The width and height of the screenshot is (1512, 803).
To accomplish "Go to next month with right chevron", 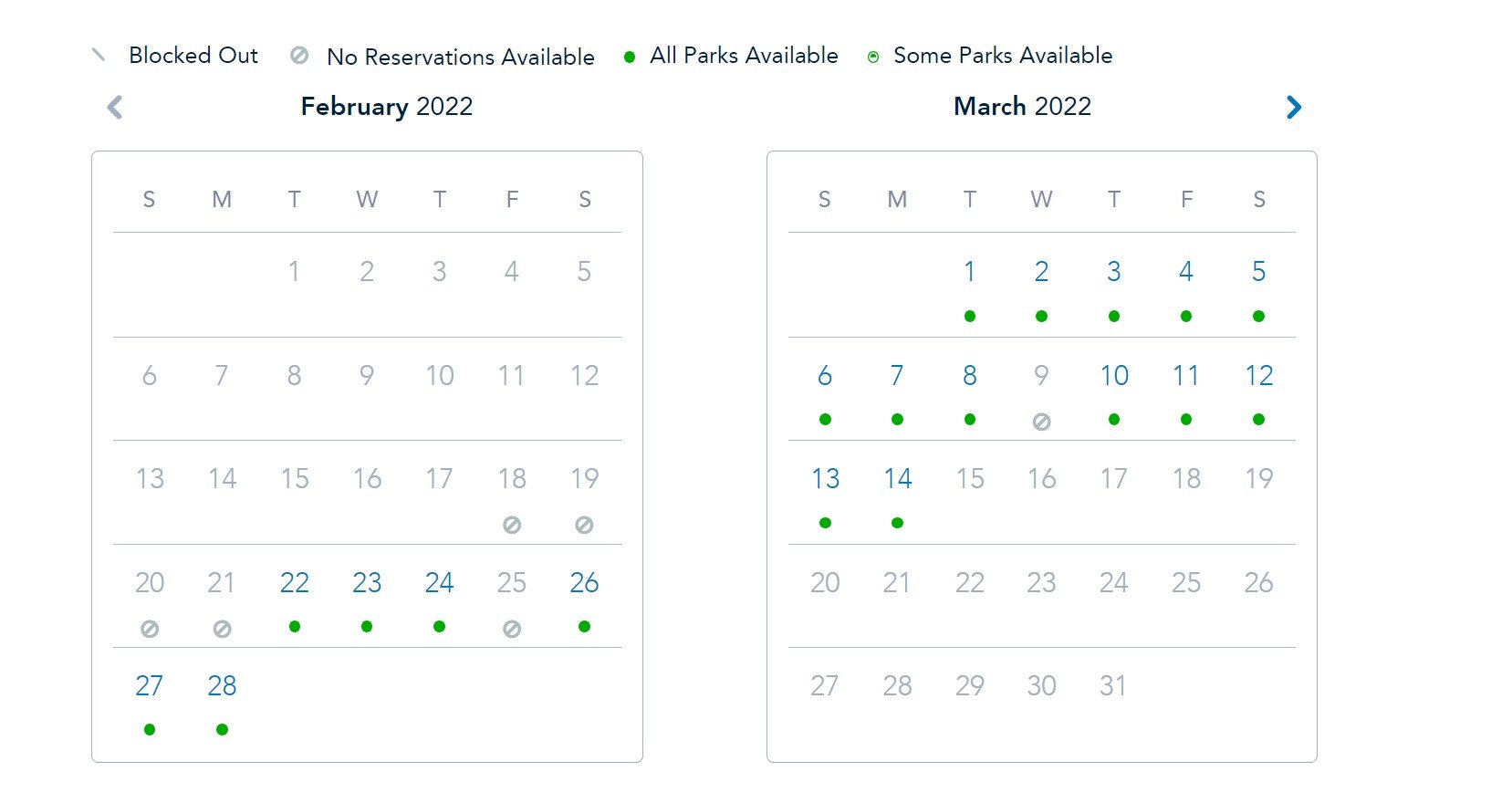I will coord(1293,108).
